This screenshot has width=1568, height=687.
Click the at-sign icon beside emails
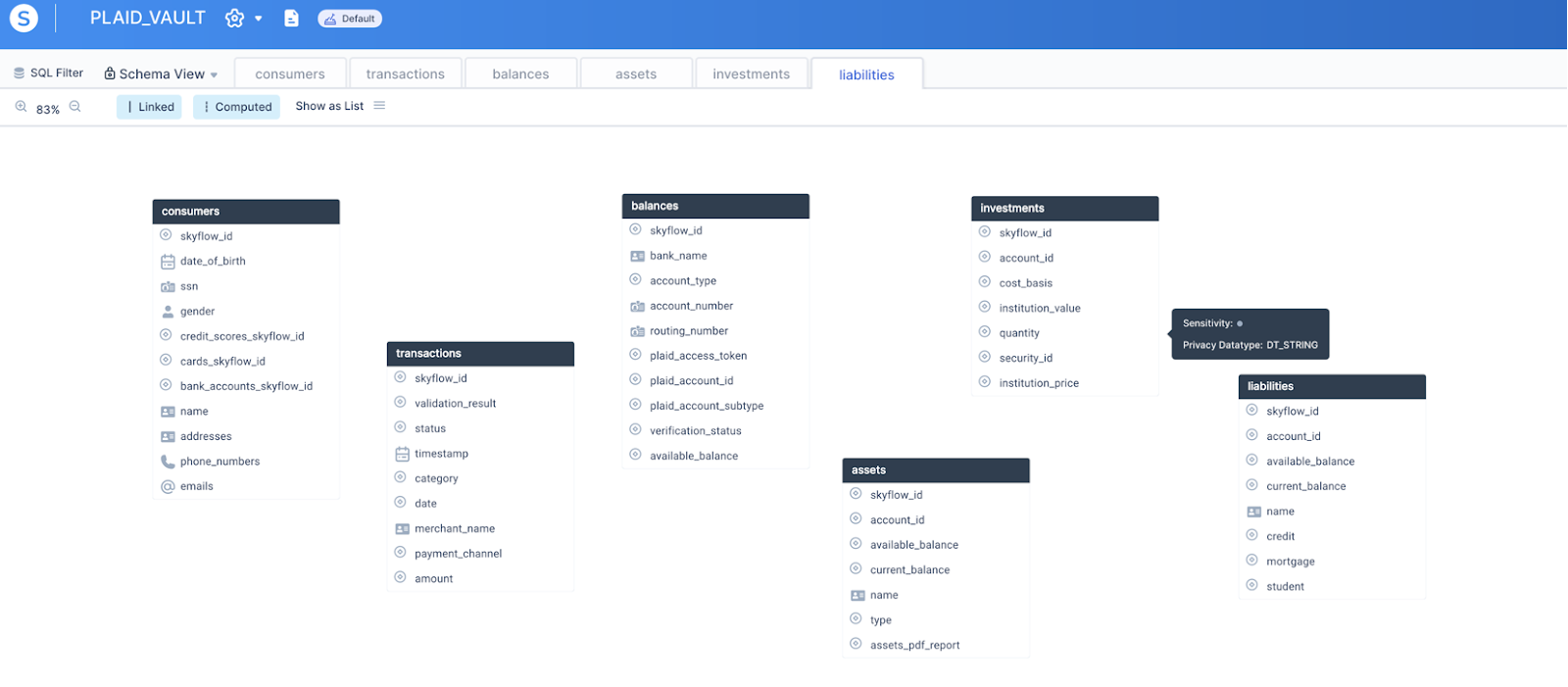pyautogui.click(x=168, y=486)
